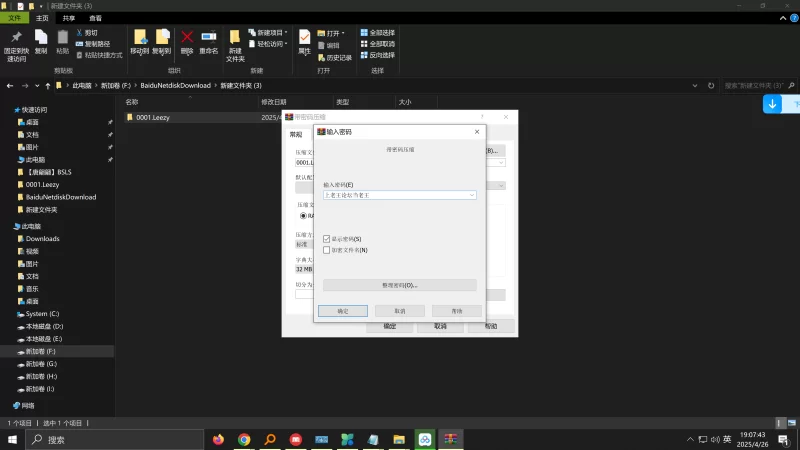Screen dimensions: 800x450
Task: Cancel (取消) the password dialog
Action: pos(399,311)
